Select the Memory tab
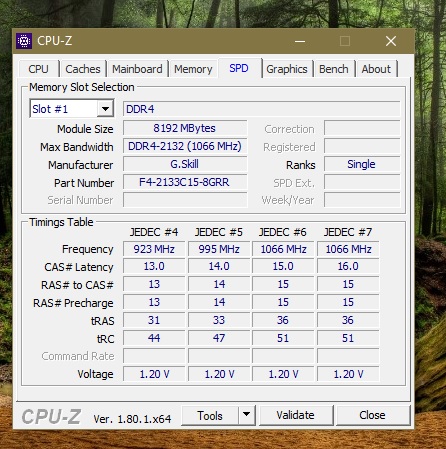The image size is (446, 449). (193, 69)
